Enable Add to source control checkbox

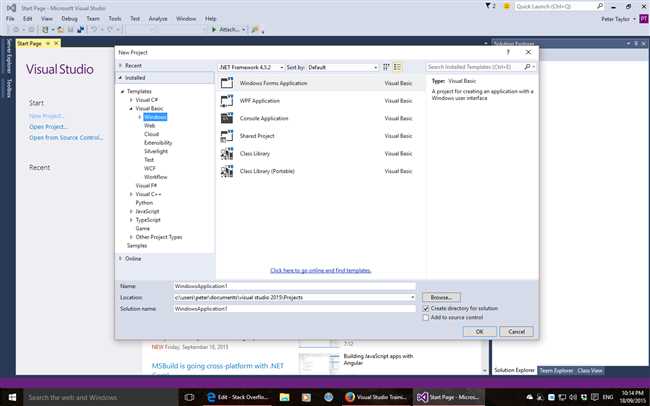(x=424, y=318)
